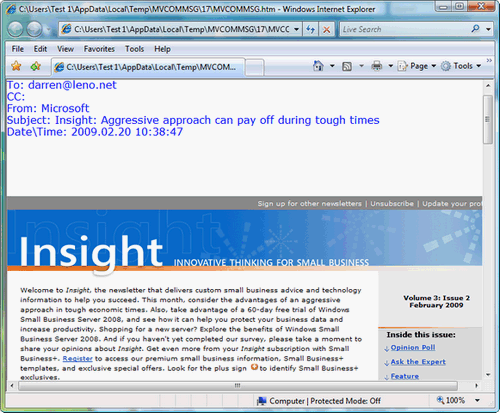Expand the address bar dropdown arrow

(x=296, y=29)
